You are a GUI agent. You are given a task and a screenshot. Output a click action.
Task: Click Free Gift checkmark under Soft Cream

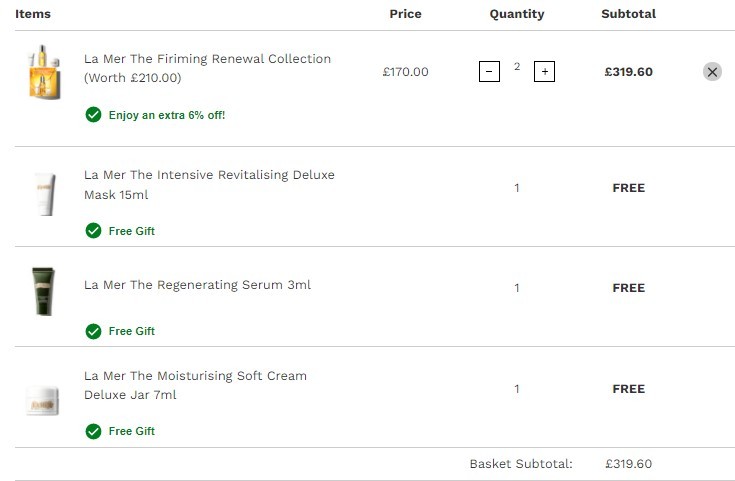[93, 431]
